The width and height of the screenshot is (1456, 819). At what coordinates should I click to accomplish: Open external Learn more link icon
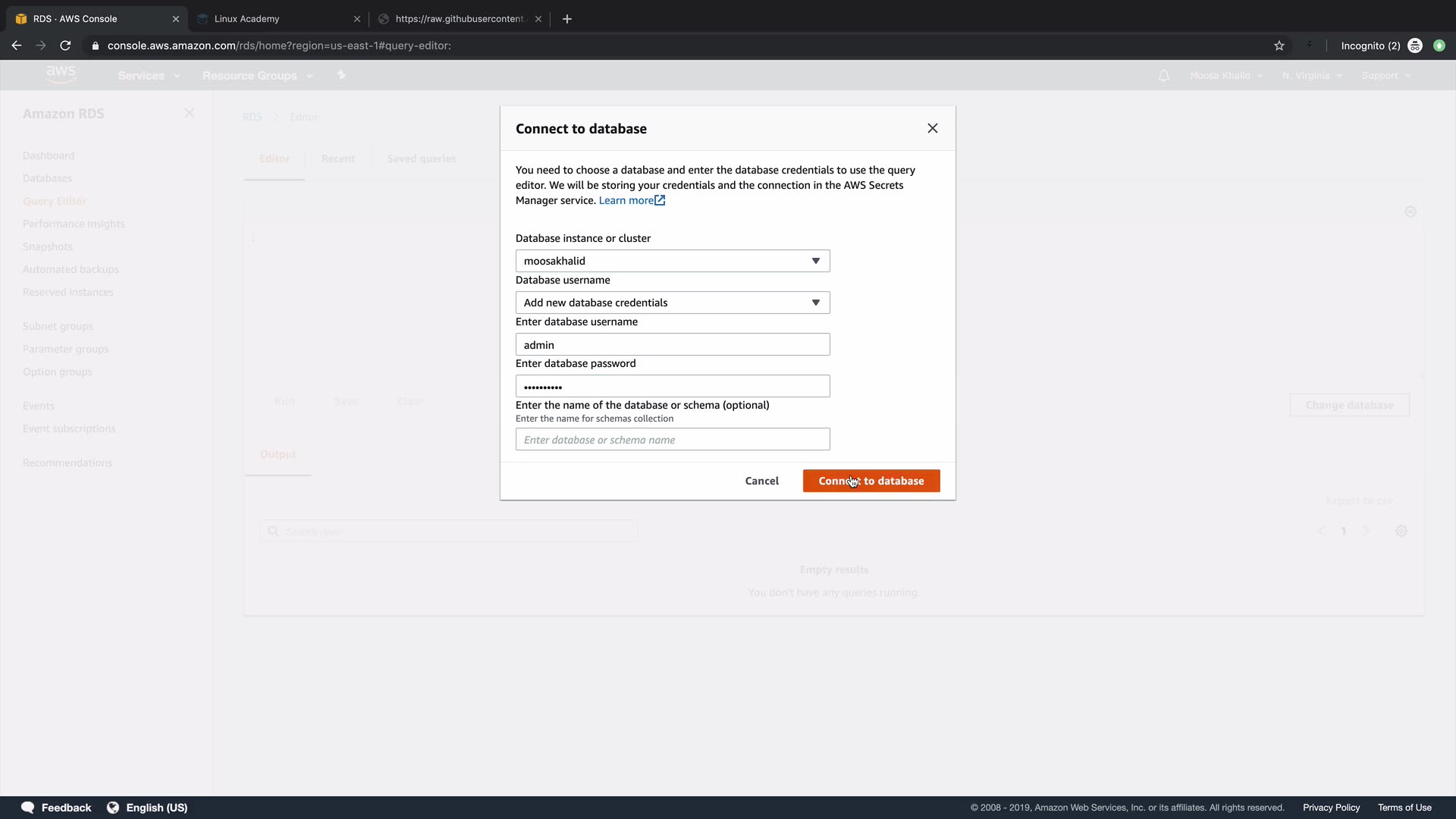(x=660, y=200)
